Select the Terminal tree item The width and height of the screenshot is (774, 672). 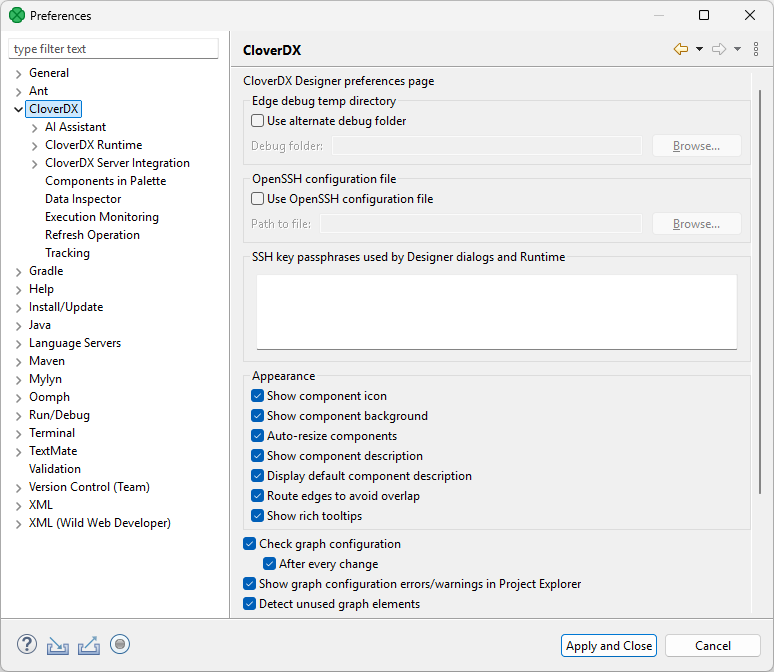(x=52, y=433)
